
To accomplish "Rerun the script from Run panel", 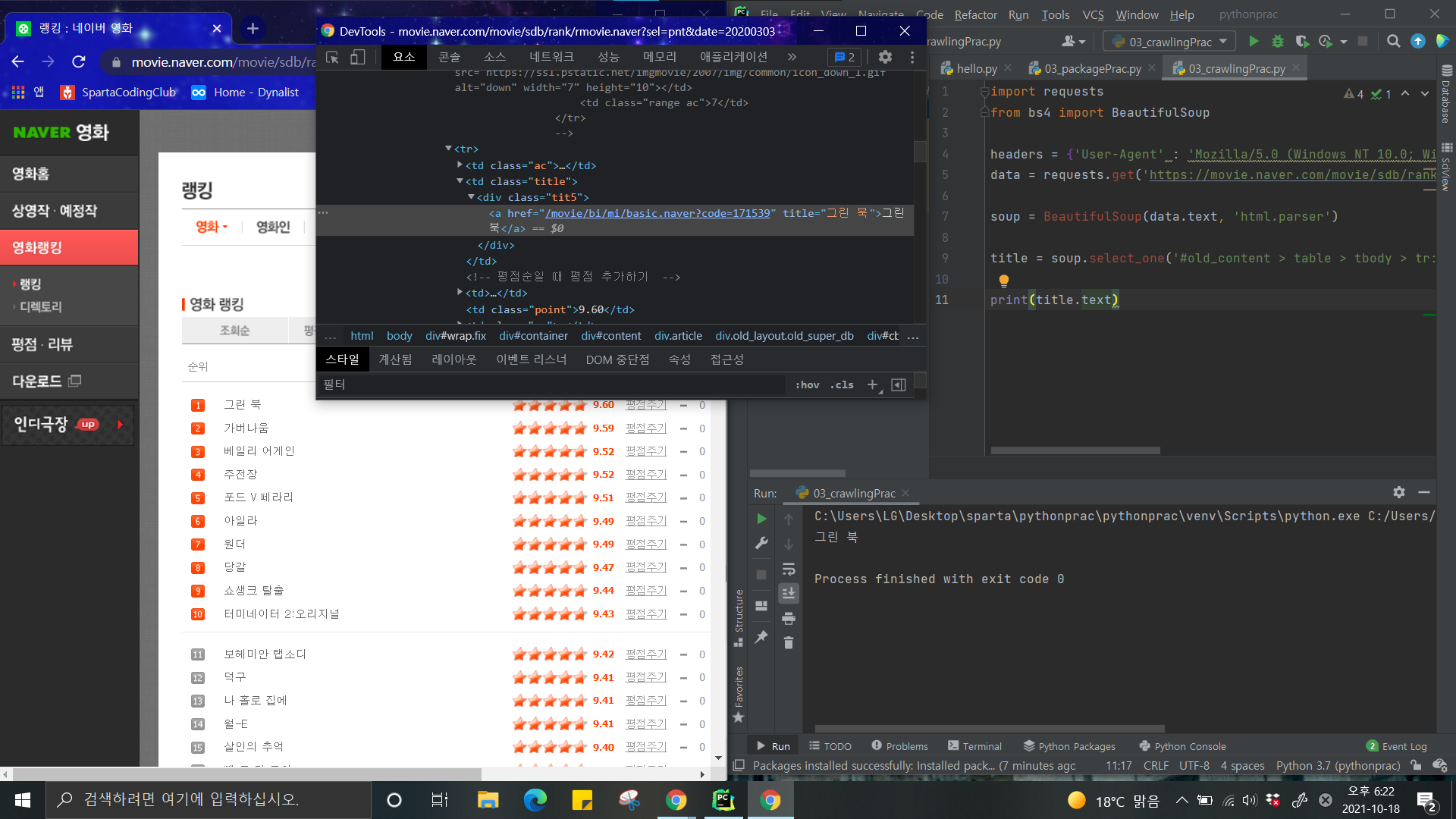I will [761, 519].
